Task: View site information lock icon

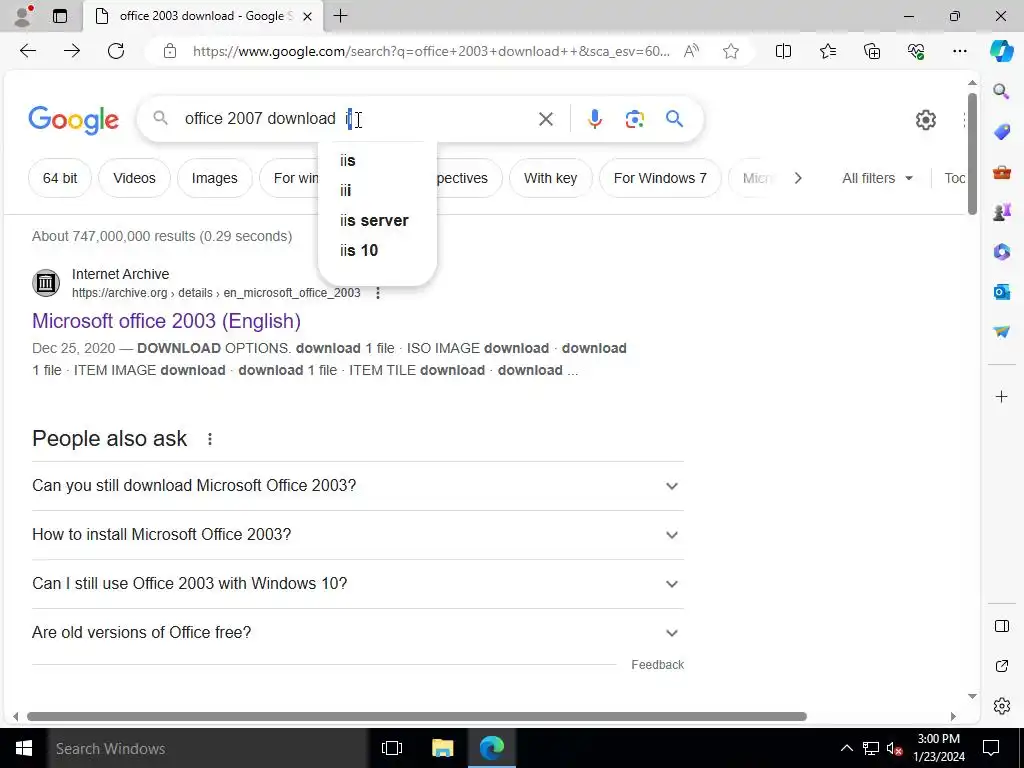Action: point(170,51)
